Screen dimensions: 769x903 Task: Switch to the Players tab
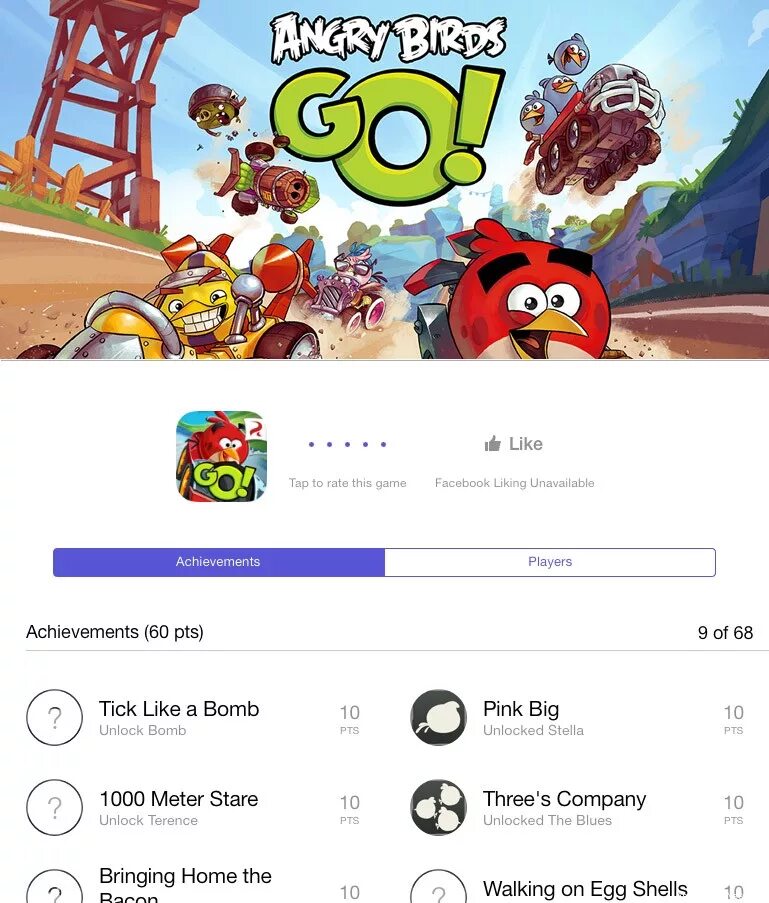click(550, 562)
